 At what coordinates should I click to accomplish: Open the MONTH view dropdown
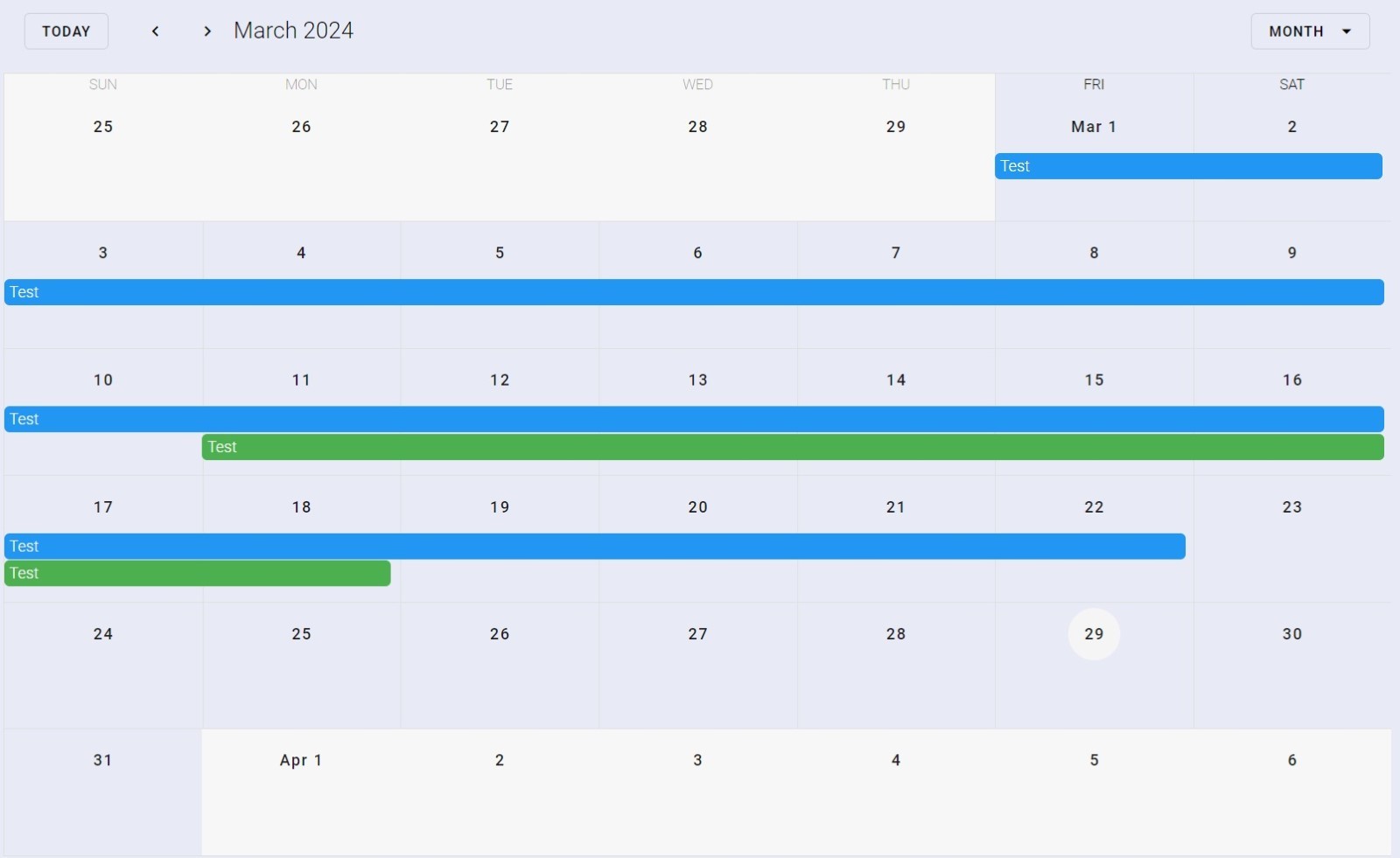tap(1309, 31)
